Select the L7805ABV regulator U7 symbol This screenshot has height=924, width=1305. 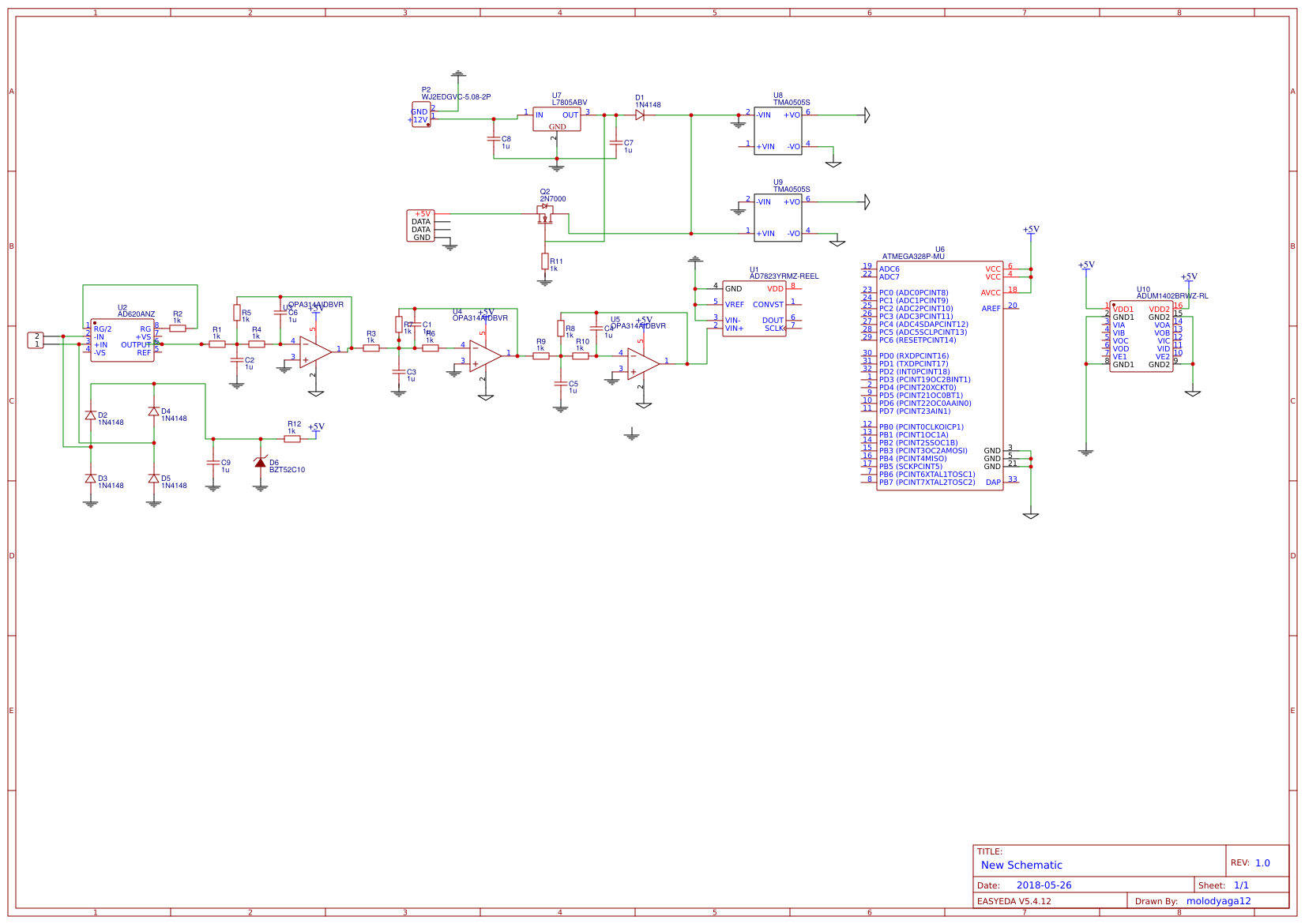point(557,119)
